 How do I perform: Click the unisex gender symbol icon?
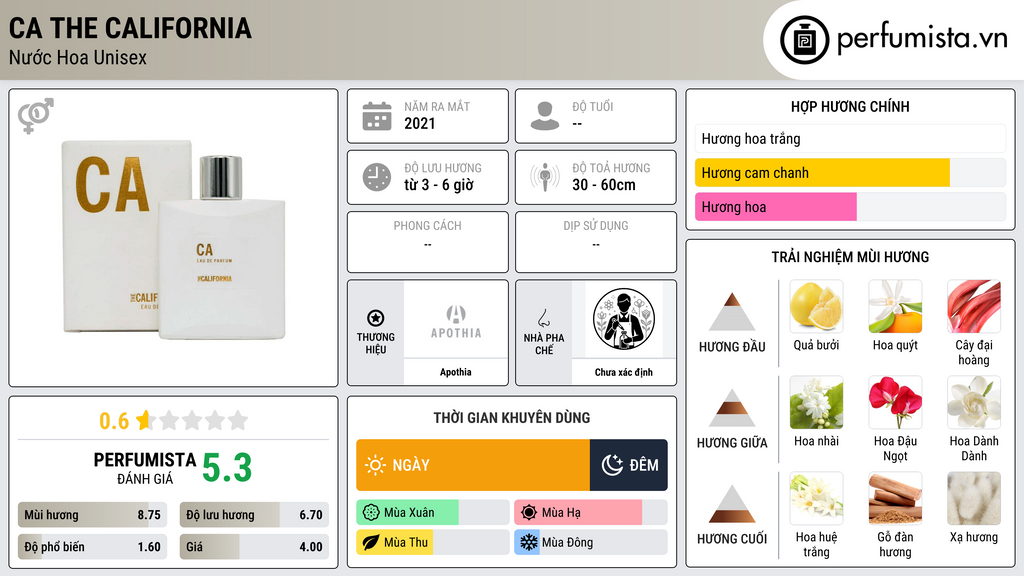click(x=36, y=116)
